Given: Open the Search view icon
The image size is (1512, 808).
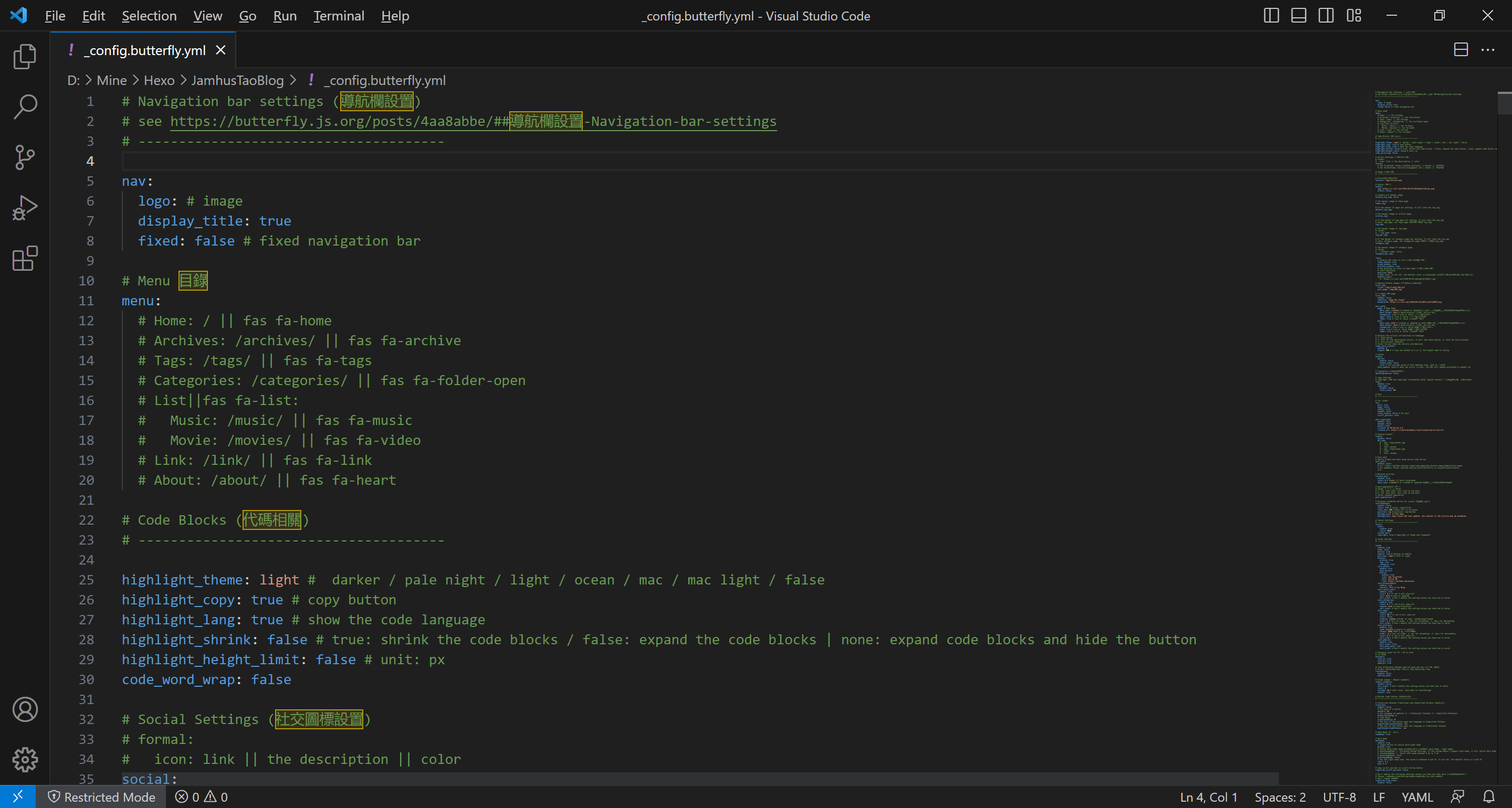Looking at the screenshot, I should point(25,107).
